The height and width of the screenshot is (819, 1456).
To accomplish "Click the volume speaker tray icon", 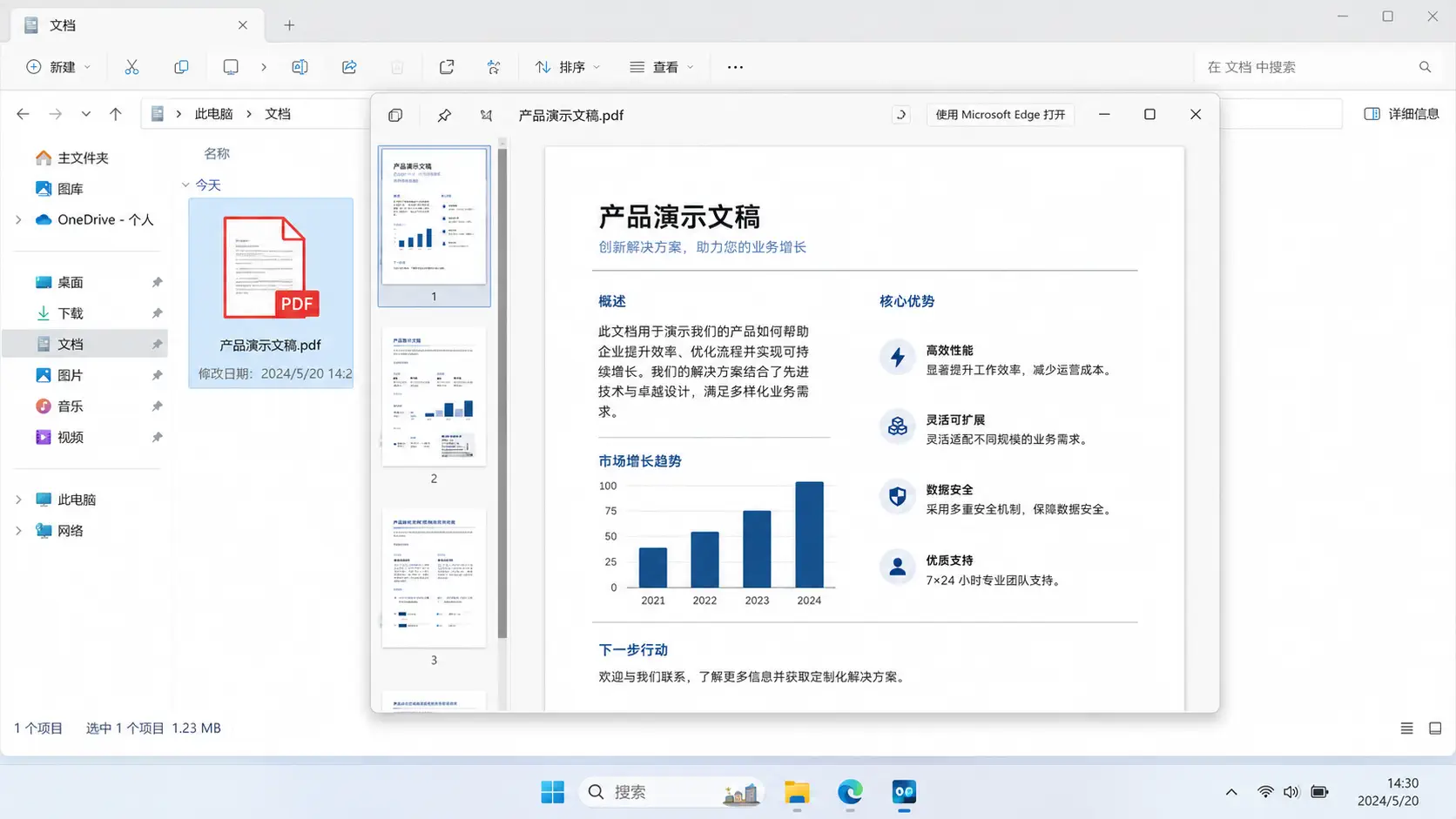I will coord(1291,792).
